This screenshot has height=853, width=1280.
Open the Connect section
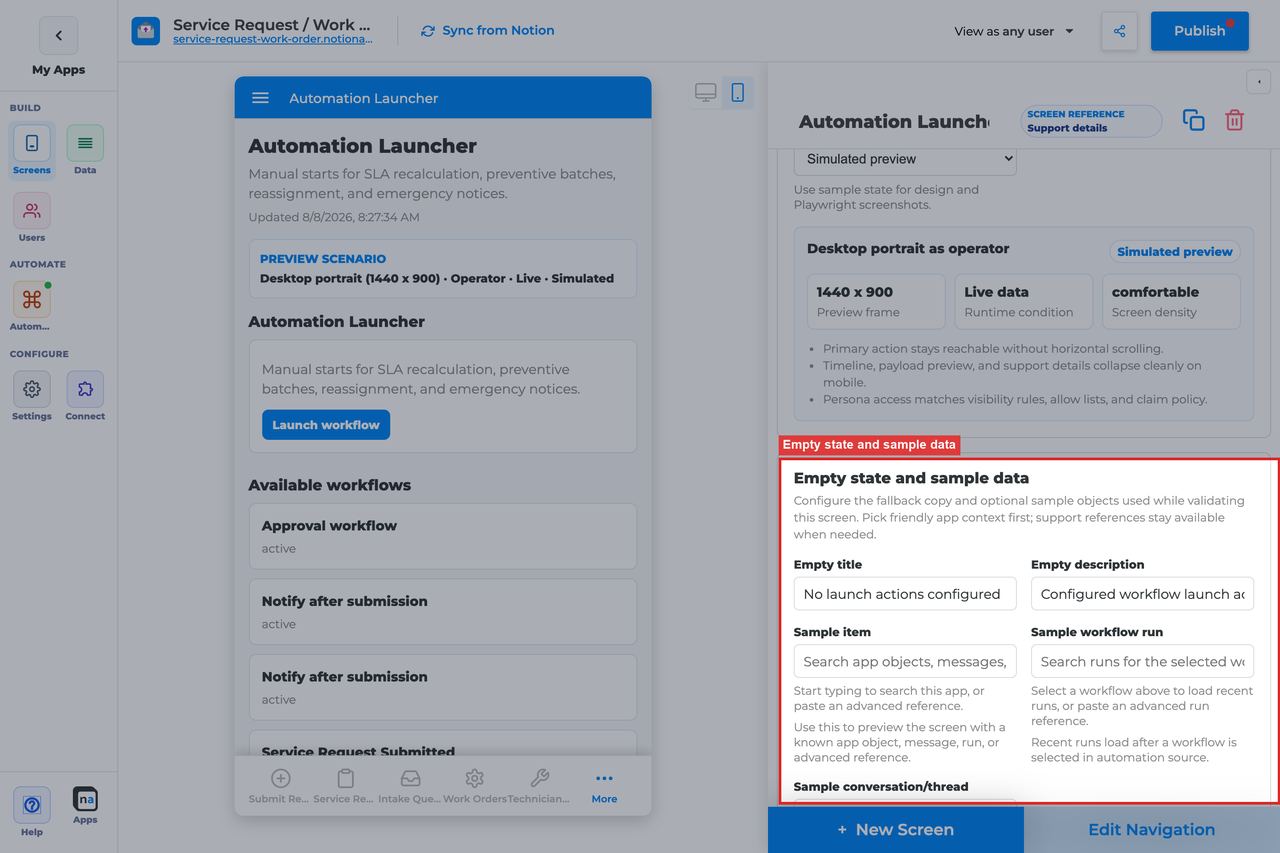[85, 396]
